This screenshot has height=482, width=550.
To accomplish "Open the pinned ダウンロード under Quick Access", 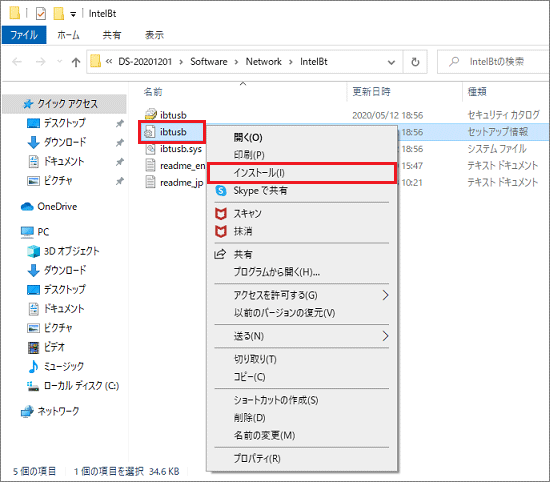I will click(65, 142).
